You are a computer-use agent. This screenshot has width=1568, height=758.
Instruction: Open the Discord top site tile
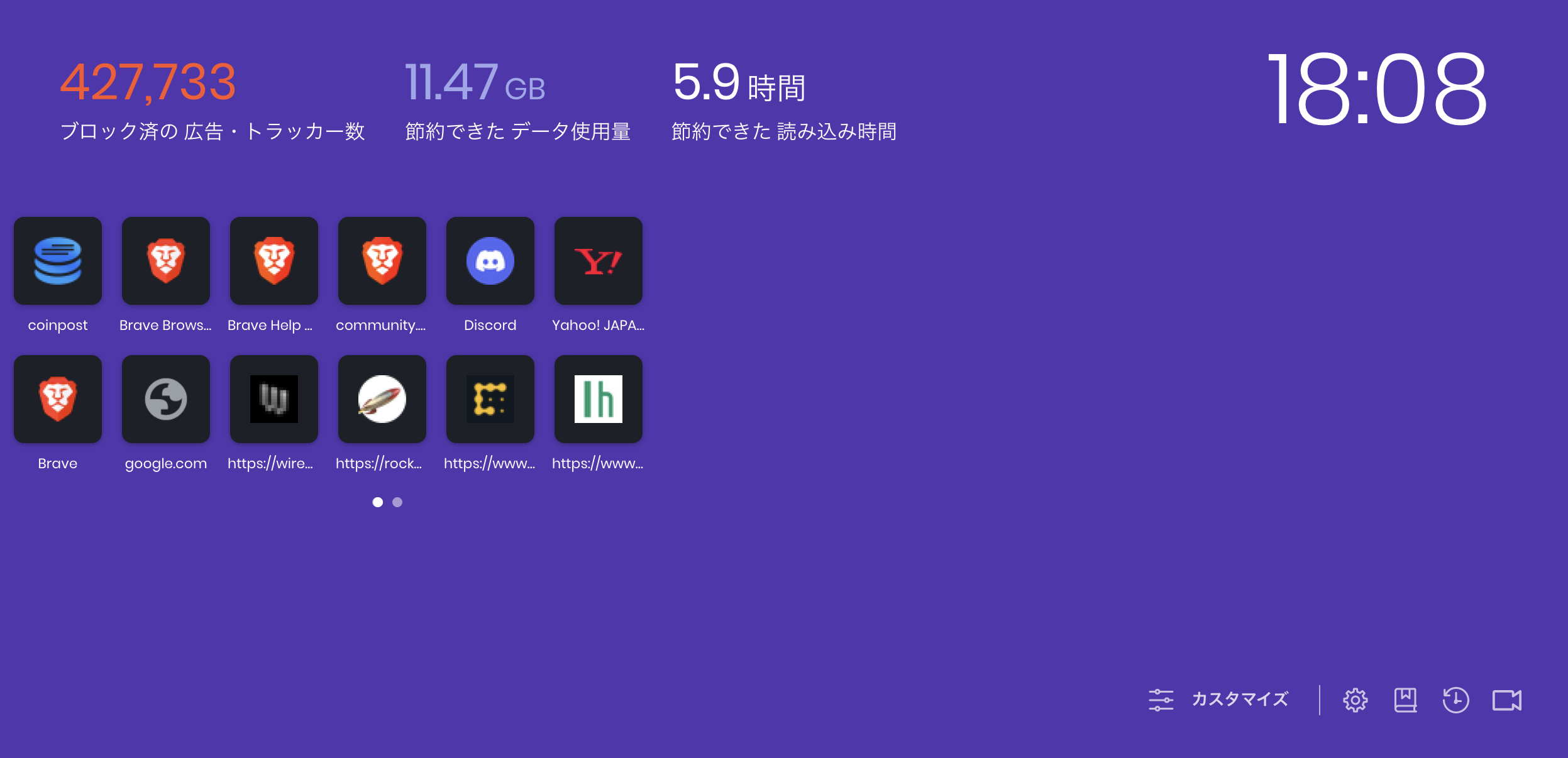coord(490,261)
